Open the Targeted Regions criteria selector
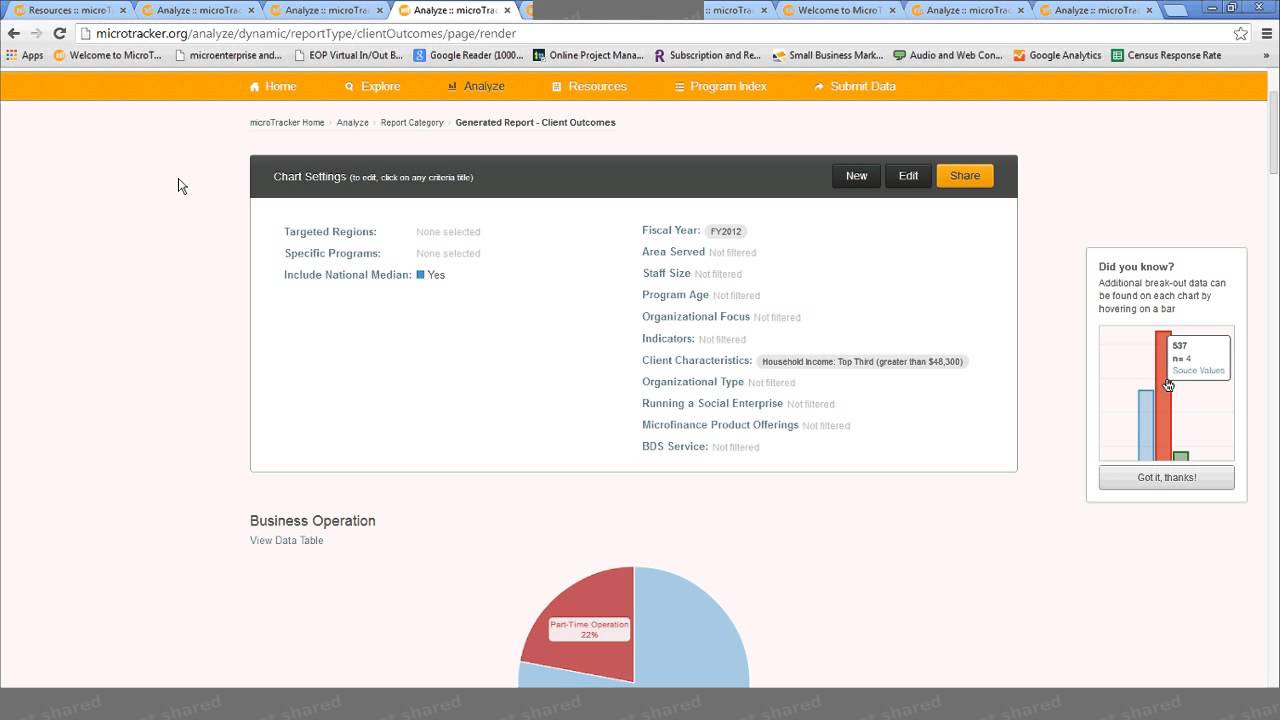1280x720 pixels. click(330, 232)
